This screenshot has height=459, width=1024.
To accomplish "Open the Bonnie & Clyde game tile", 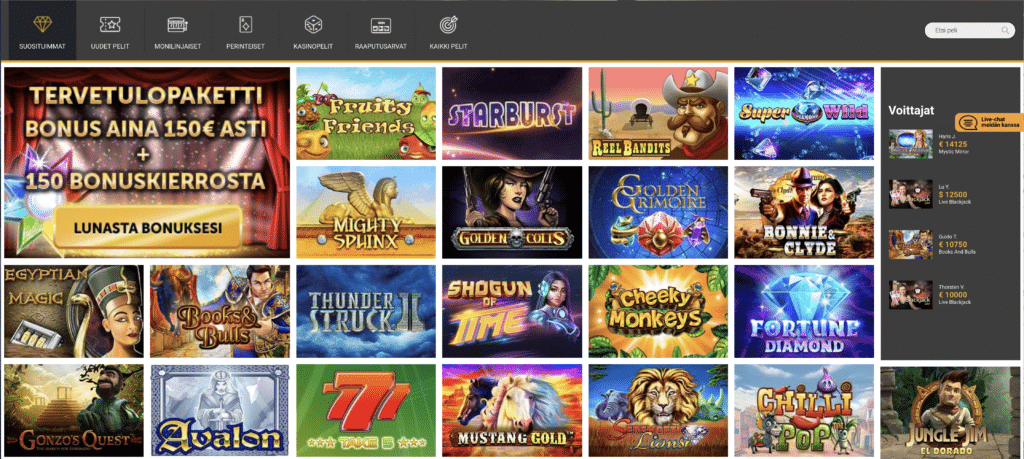I will [x=804, y=212].
